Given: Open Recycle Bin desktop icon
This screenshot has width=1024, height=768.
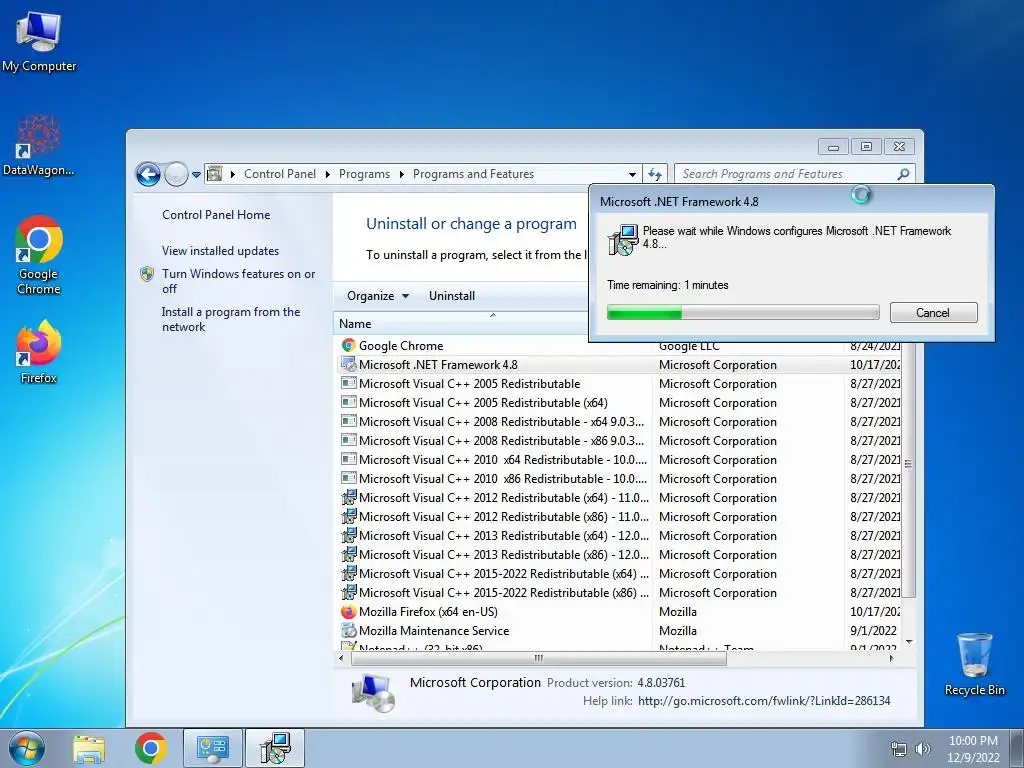Looking at the screenshot, I should click(974, 664).
